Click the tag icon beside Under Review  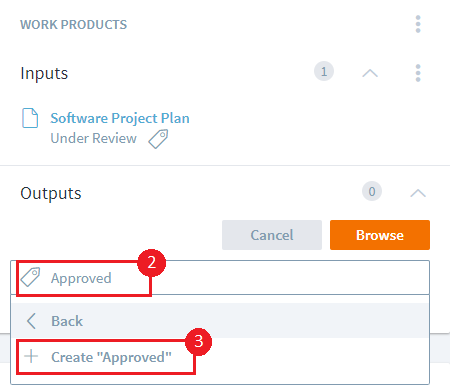(x=158, y=139)
